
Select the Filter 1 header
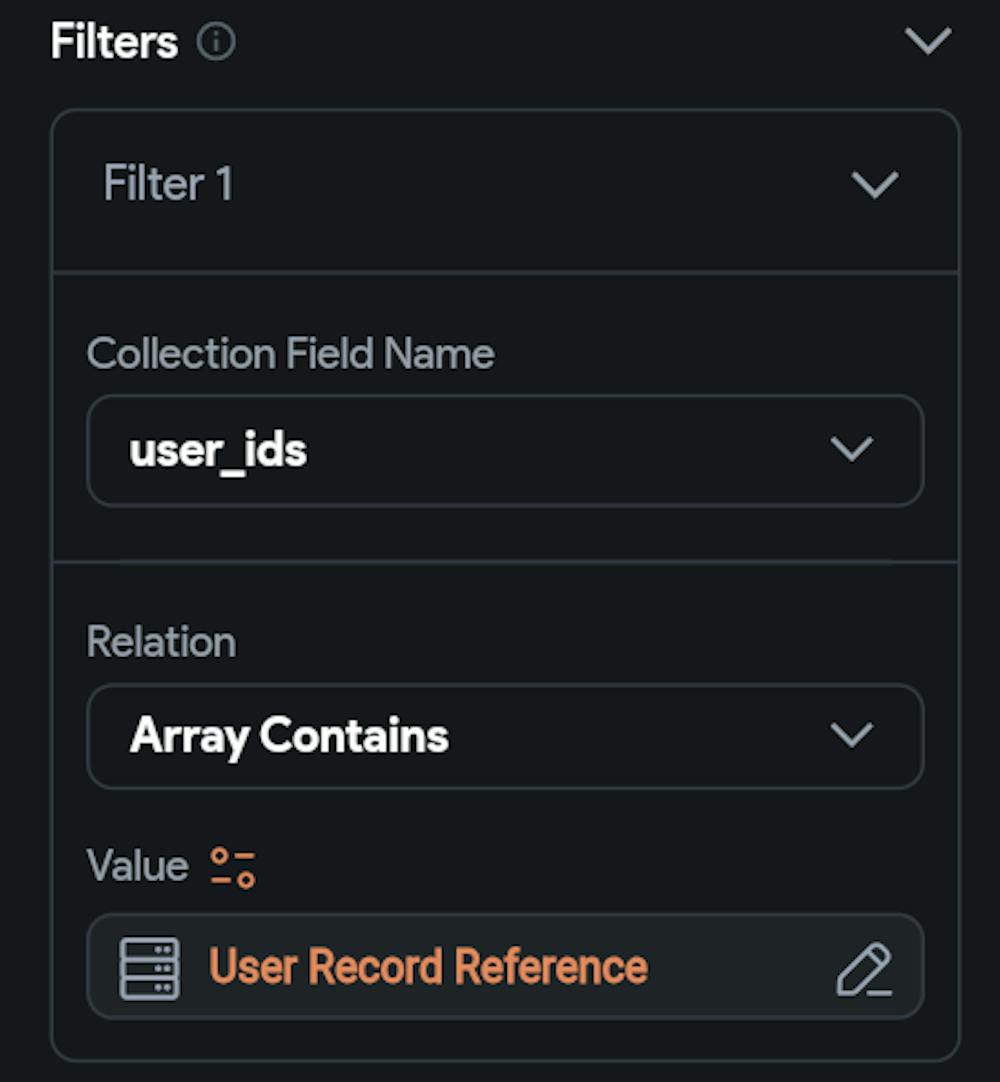167,185
